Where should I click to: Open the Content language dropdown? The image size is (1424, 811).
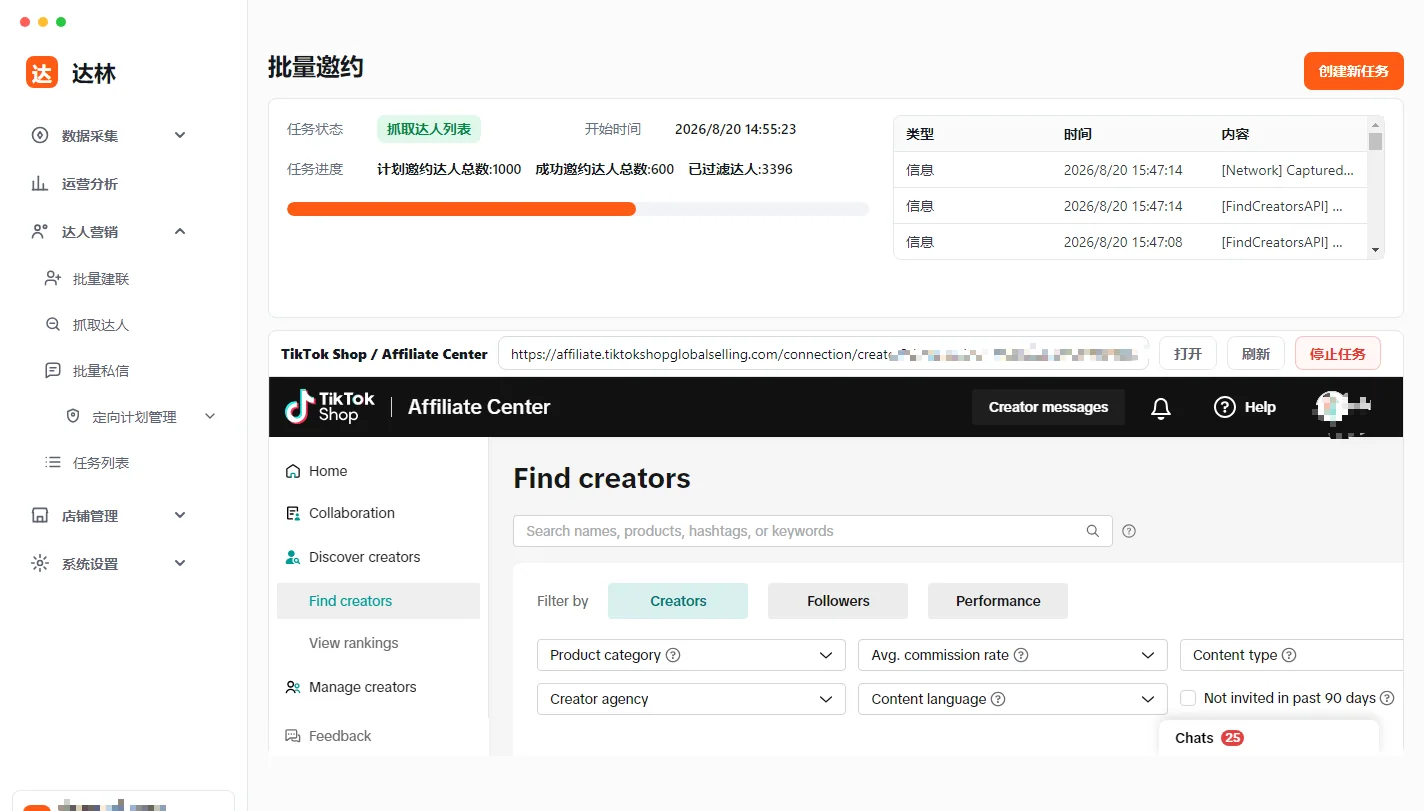(x=1013, y=699)
